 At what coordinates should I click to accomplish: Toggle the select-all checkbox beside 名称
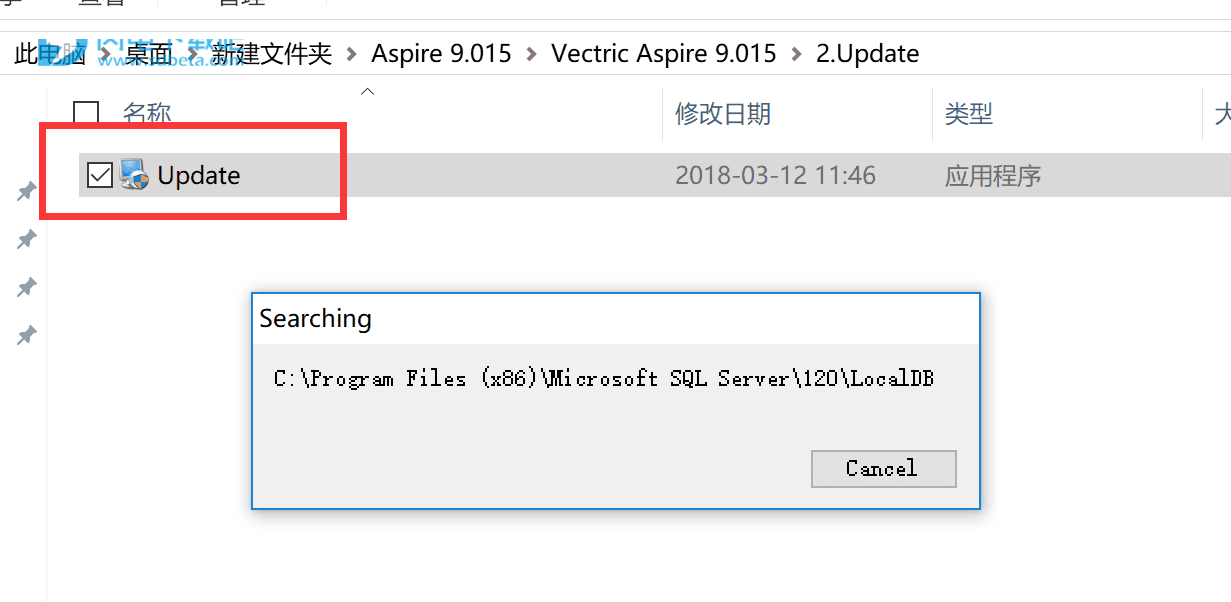coord(87,114)
